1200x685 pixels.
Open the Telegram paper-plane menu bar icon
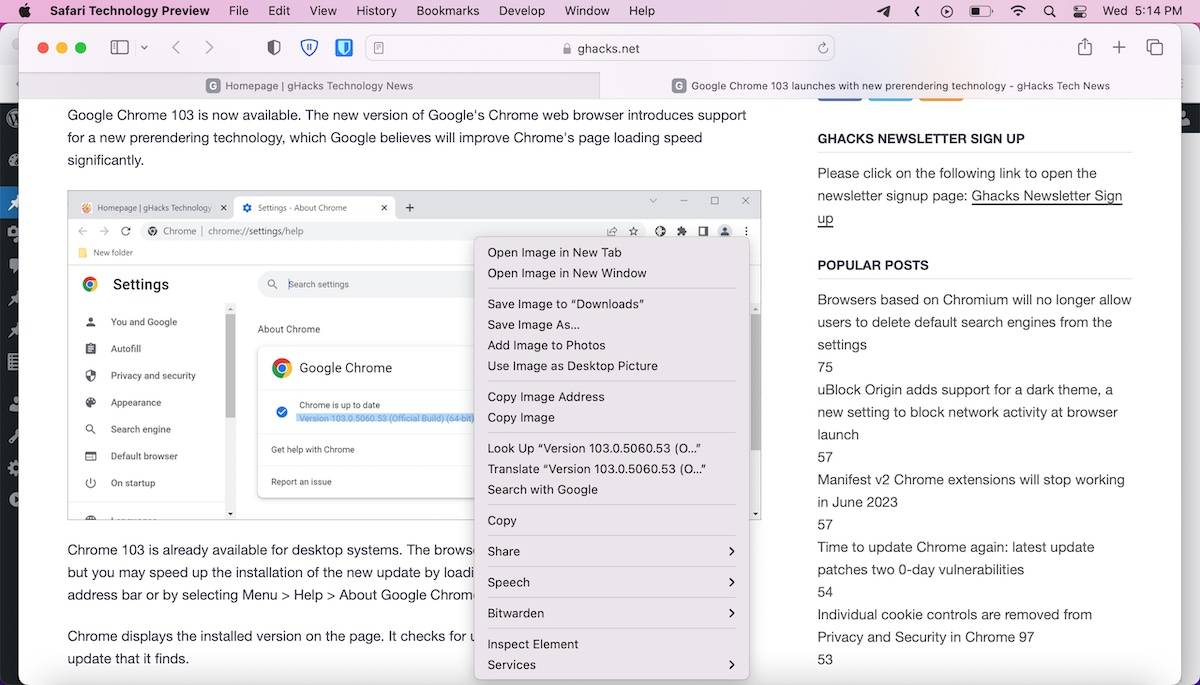tap(884, 11)
